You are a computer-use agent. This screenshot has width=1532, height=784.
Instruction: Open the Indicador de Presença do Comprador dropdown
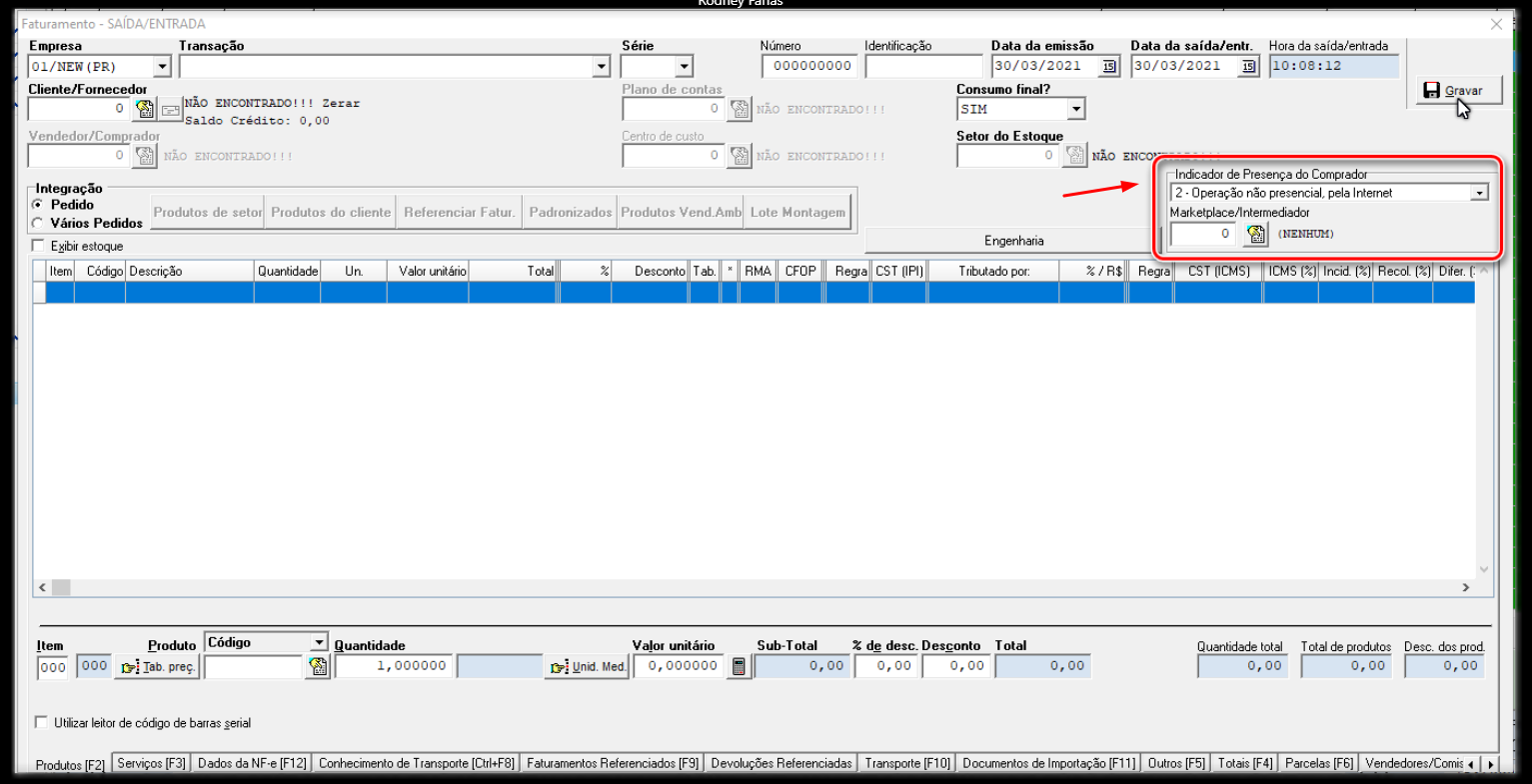point(1479,193)
